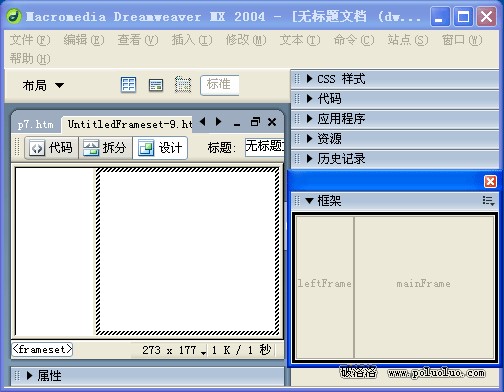Click the 标准 standard mode button
This screenshot has width=504, height=392.
(219, 85)
